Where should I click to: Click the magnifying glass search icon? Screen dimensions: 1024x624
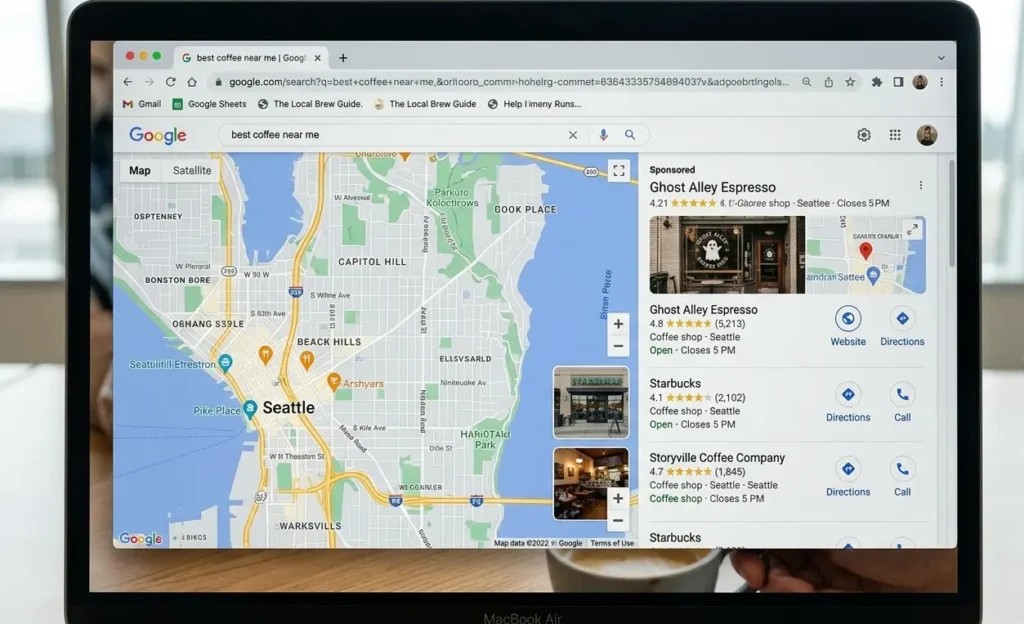click(630, 134)
